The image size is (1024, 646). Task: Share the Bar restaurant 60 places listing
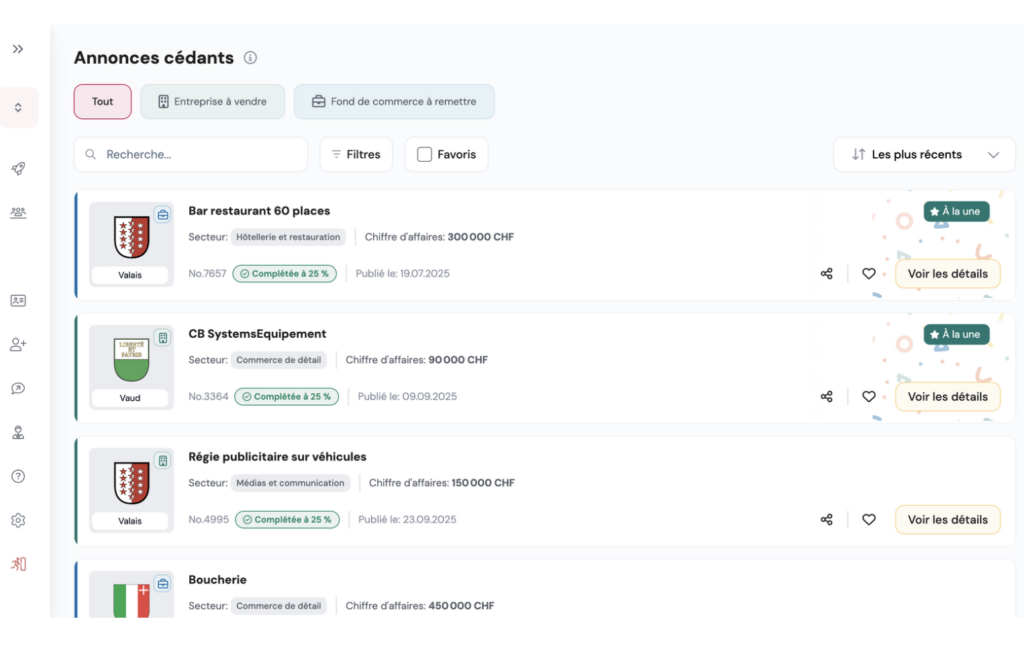click(826, 274)
